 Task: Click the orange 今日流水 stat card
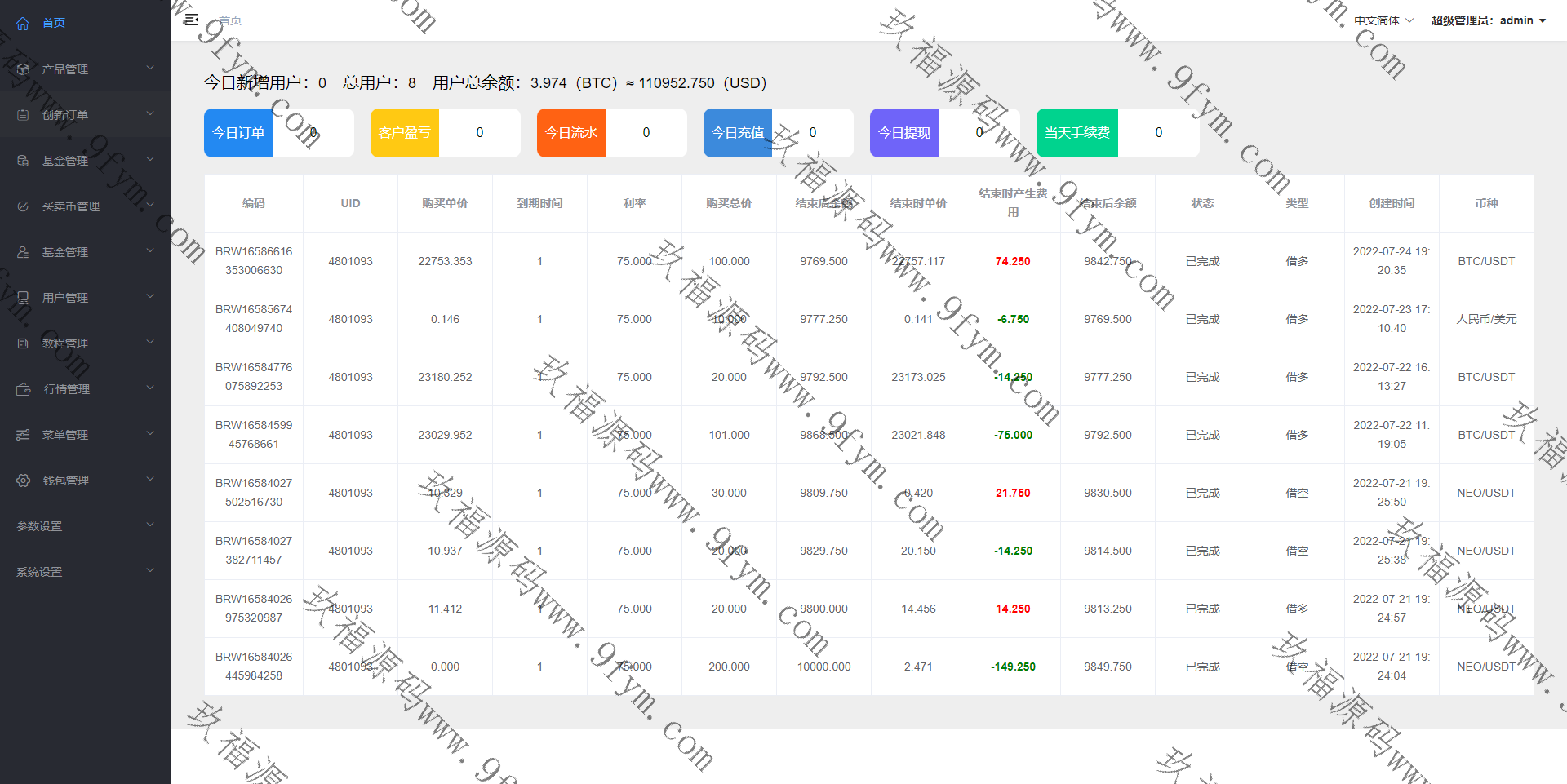[x=571, y=133]
